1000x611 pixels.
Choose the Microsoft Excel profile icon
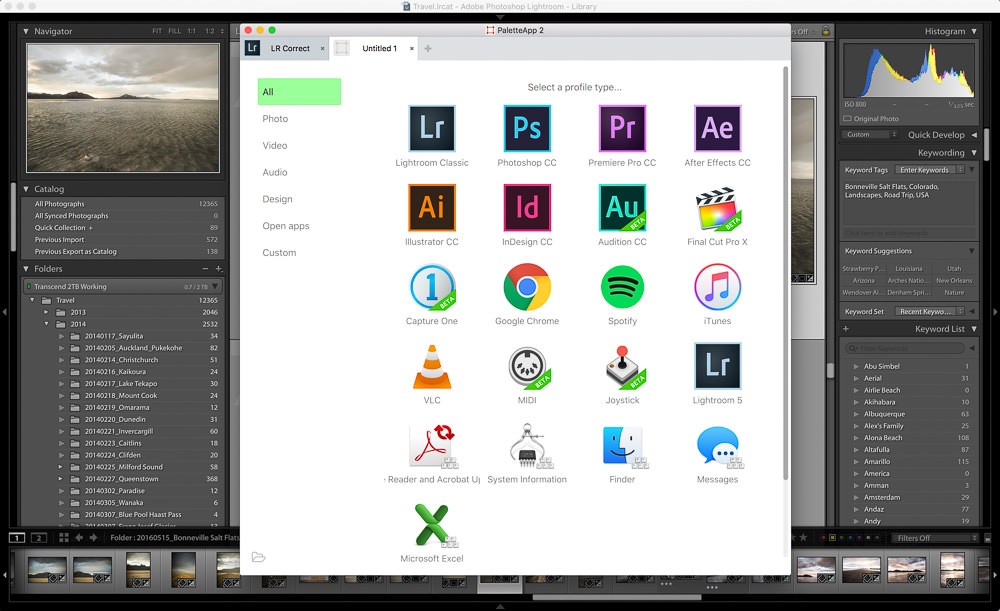tap(434, 525)
